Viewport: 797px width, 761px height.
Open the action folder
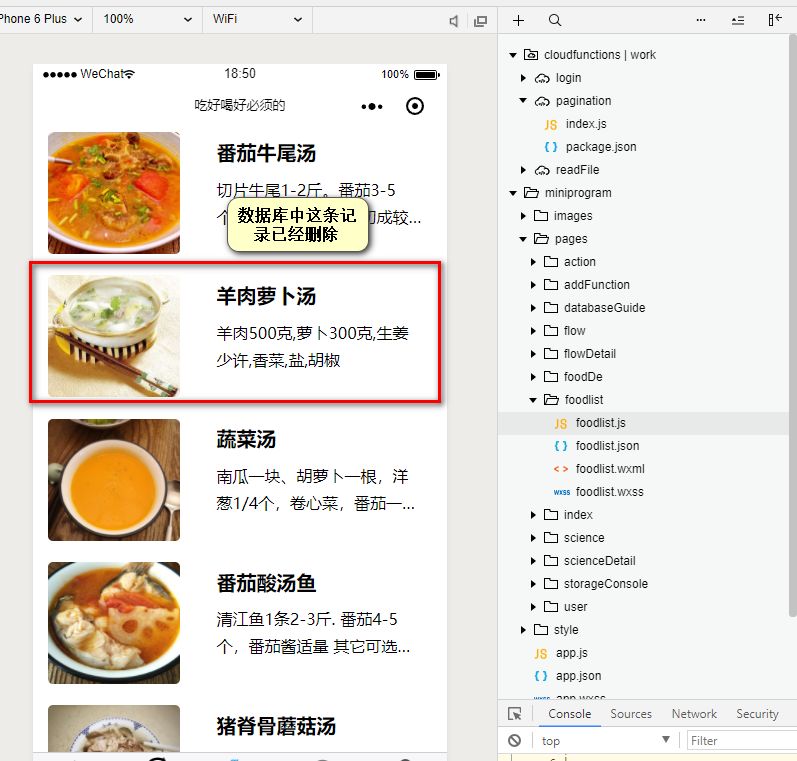click(579, 262)
